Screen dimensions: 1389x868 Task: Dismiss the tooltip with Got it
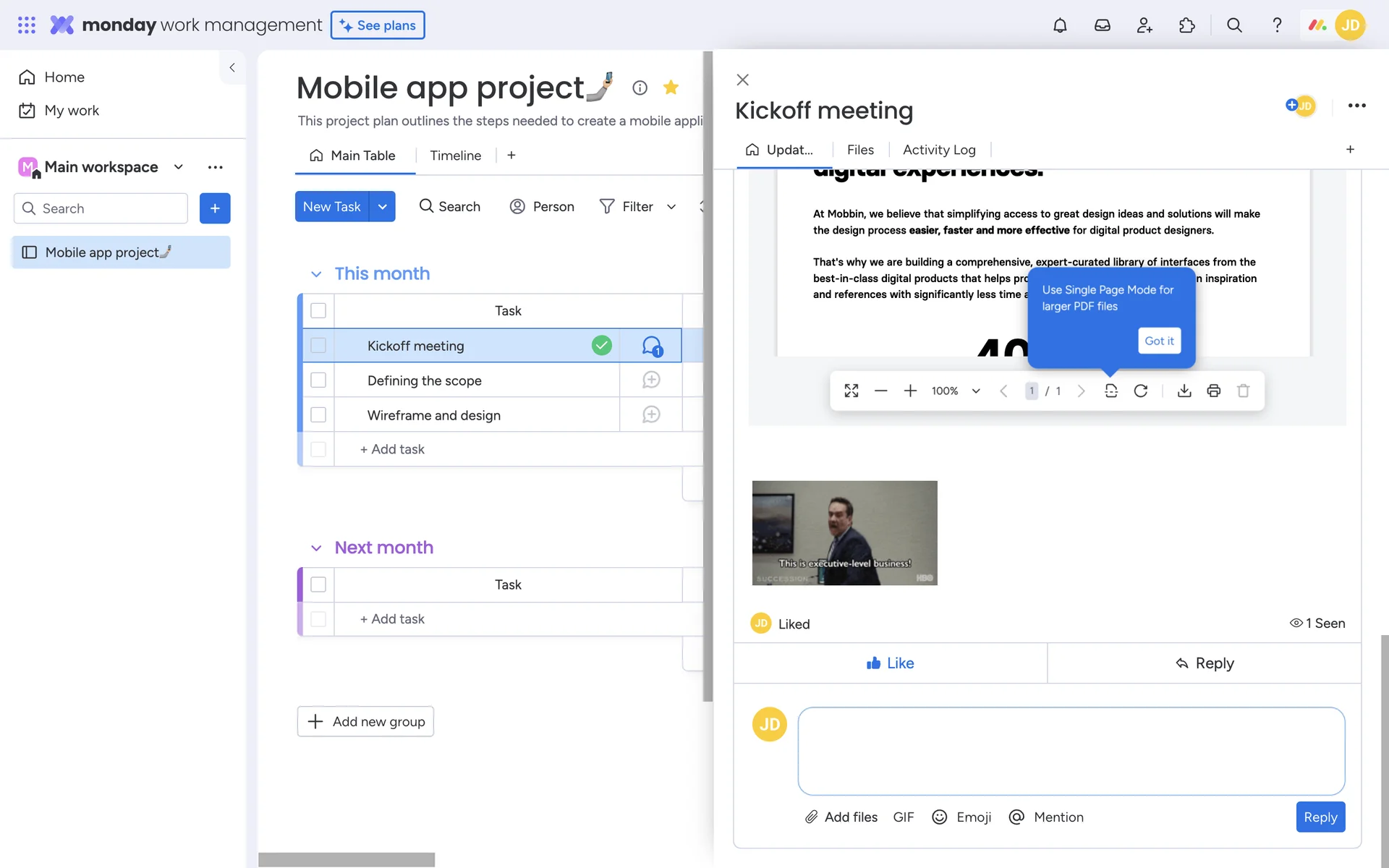click(x=1159, y=341)
